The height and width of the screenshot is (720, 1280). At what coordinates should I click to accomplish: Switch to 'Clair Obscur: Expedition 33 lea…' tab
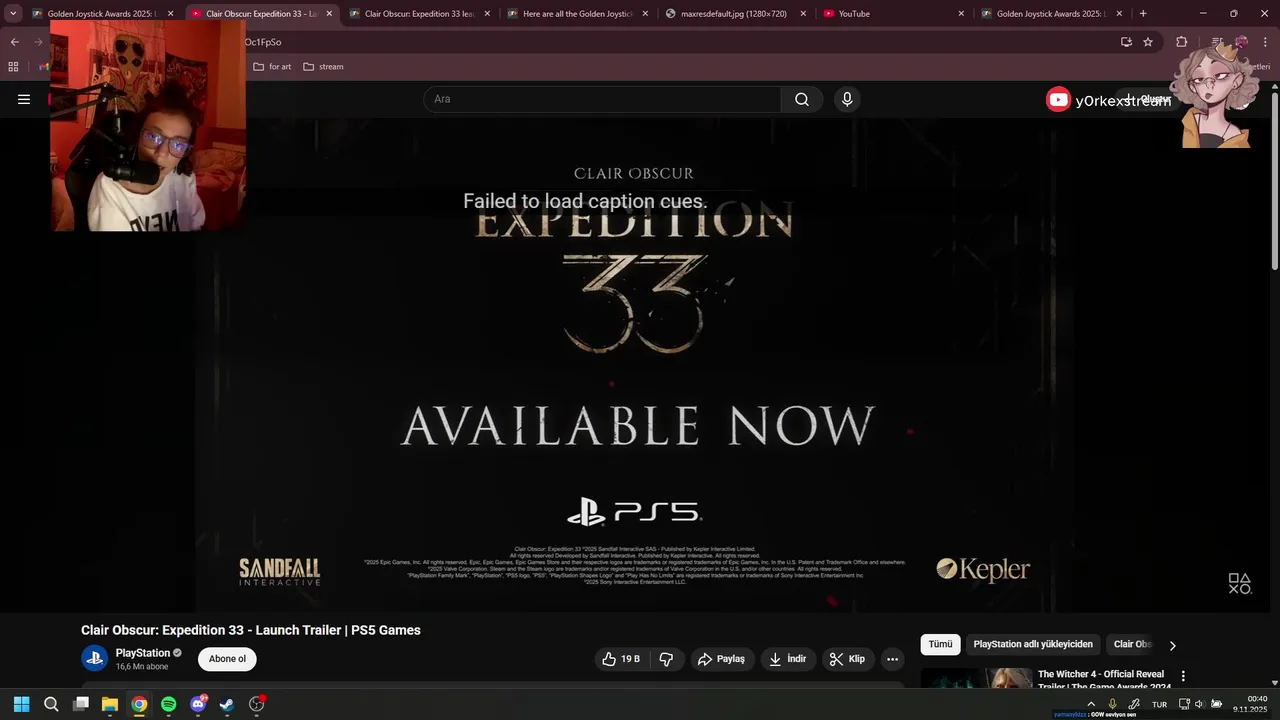[416, 14]
